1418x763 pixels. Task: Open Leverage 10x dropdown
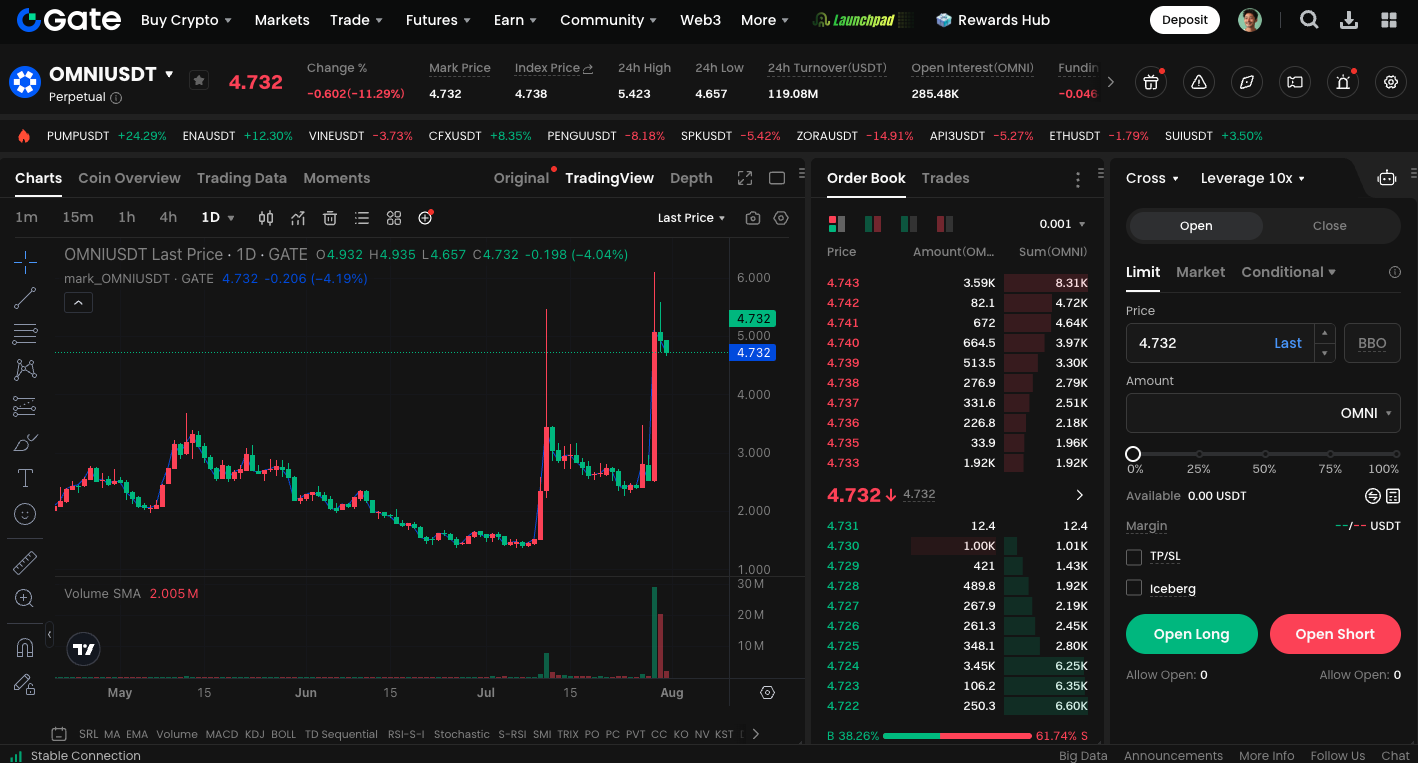tap(1253, 178)
